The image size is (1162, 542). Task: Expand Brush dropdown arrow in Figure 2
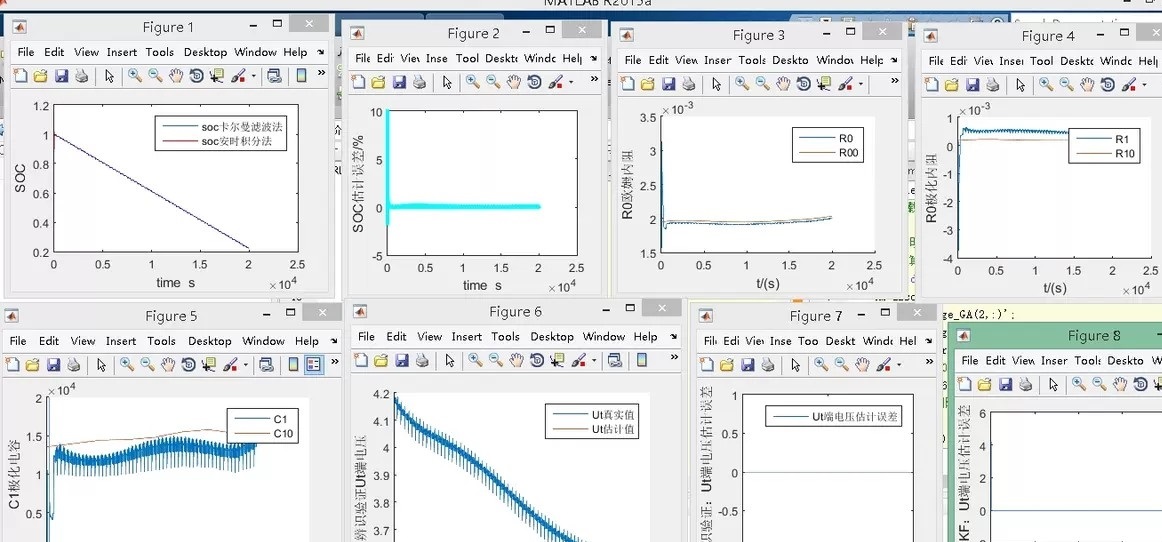coord(571,82)
